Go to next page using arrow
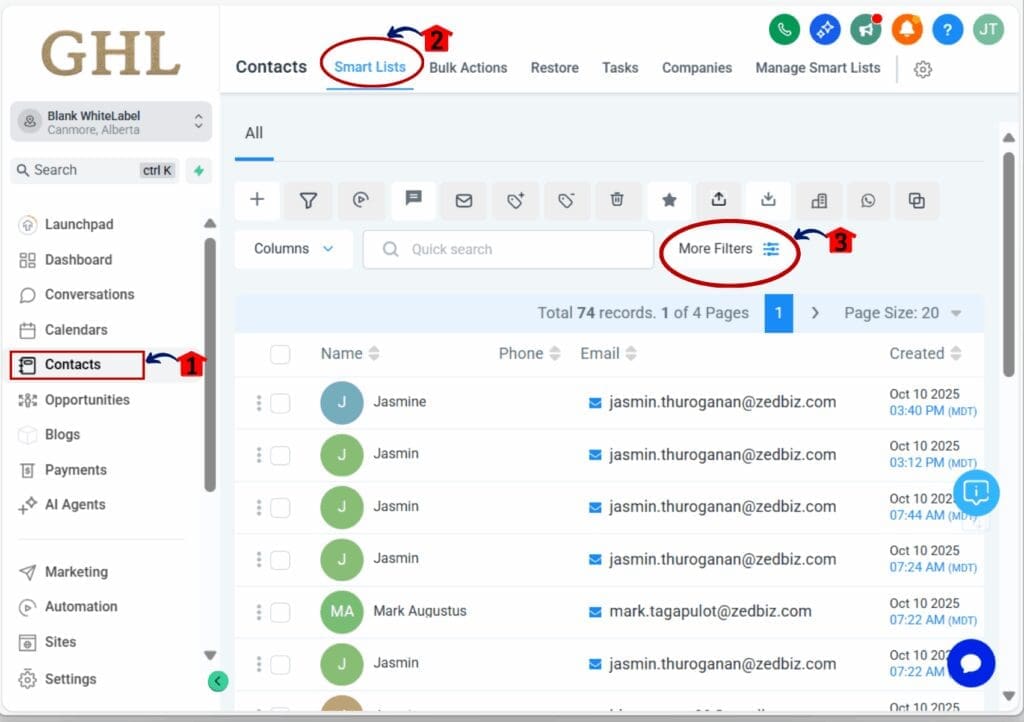This screenshot has height=722, width=1024. pos(815,313)
